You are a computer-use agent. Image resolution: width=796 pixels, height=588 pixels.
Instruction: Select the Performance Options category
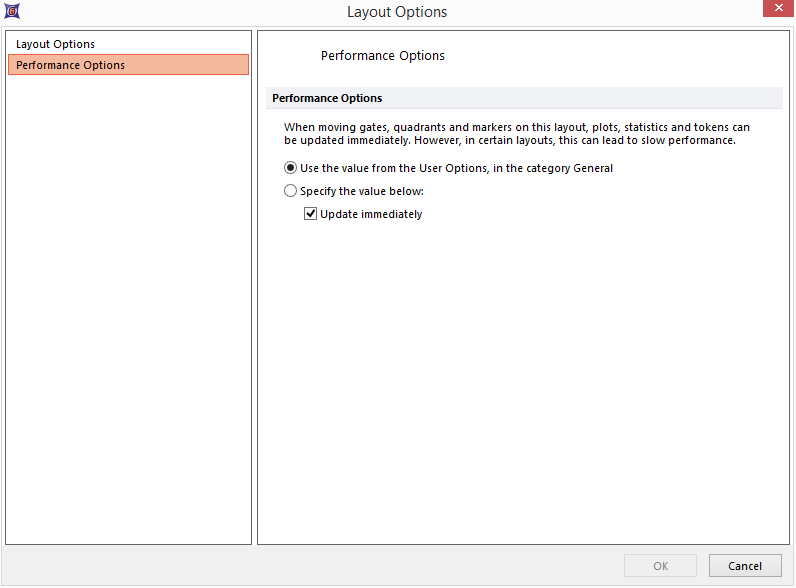71,65
